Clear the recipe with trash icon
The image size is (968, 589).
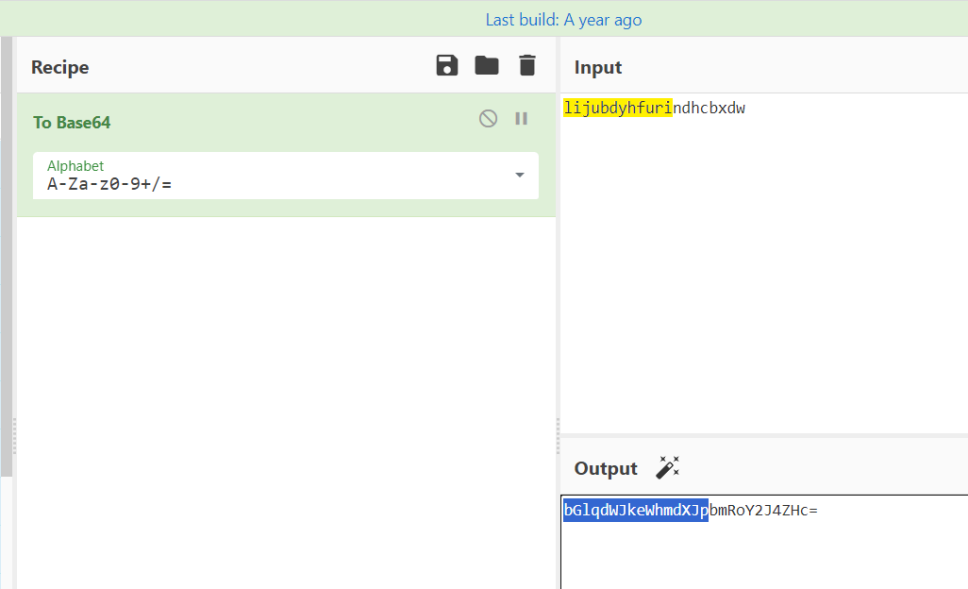(527, 65)
